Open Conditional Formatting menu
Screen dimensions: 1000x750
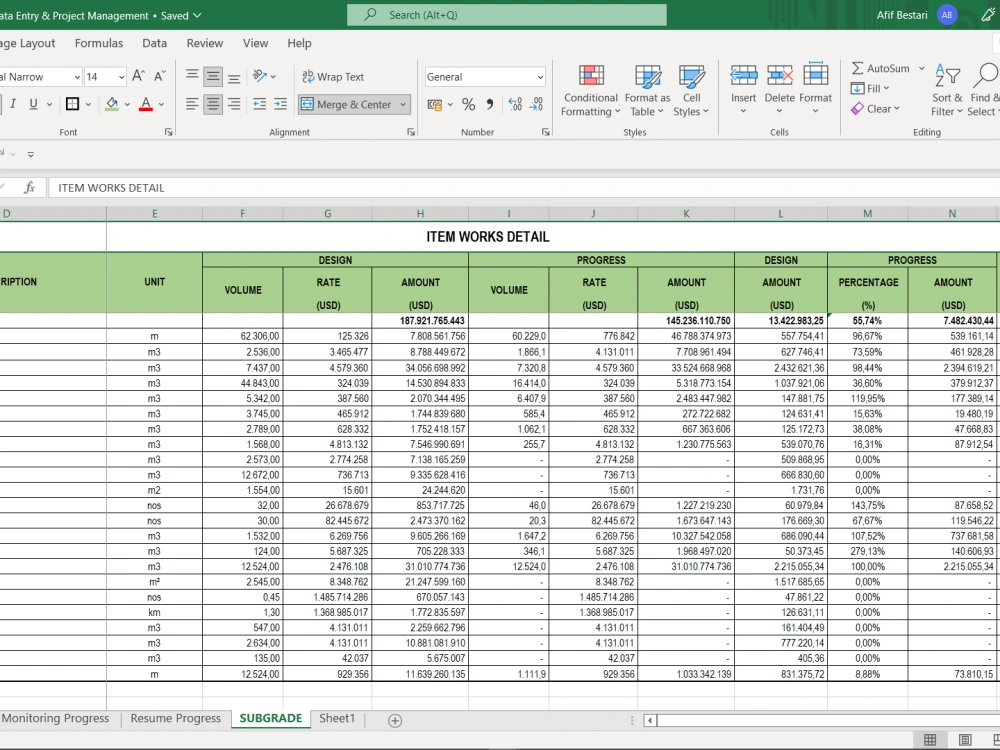[x=591, y=91]
